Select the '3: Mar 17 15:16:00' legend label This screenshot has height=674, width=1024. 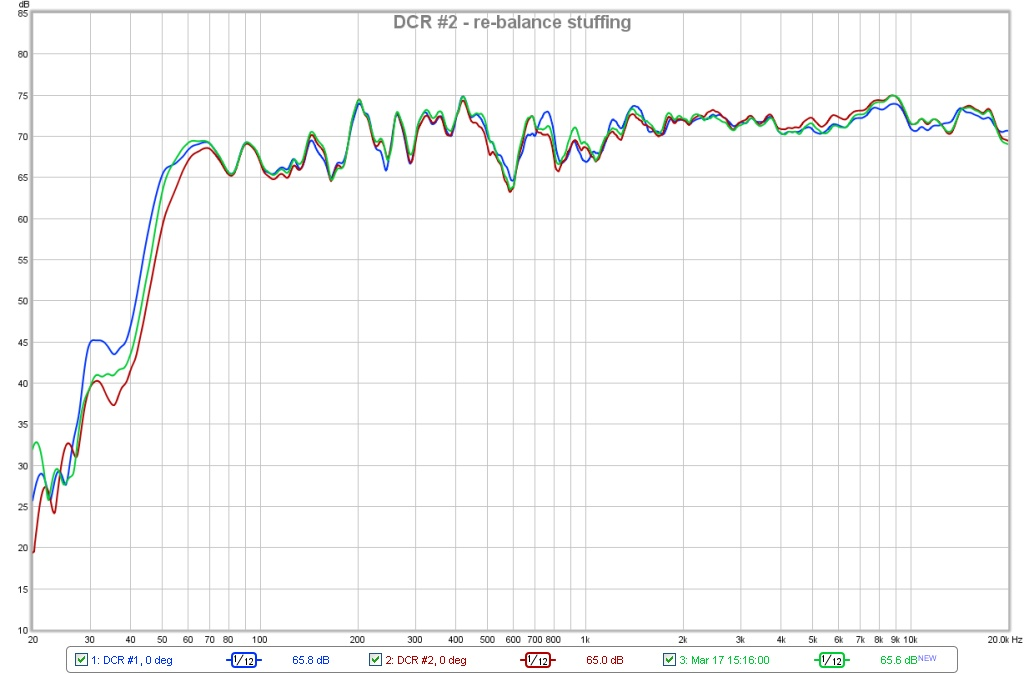724,660
